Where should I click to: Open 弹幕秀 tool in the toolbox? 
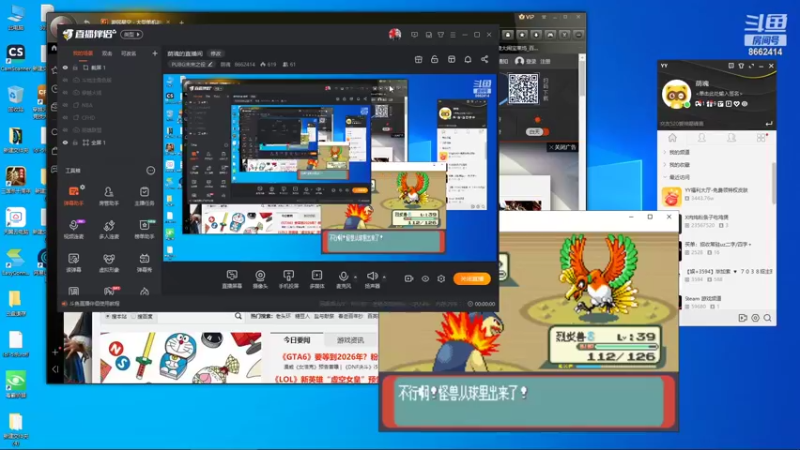pyautogui.click(x=144, y=262)
